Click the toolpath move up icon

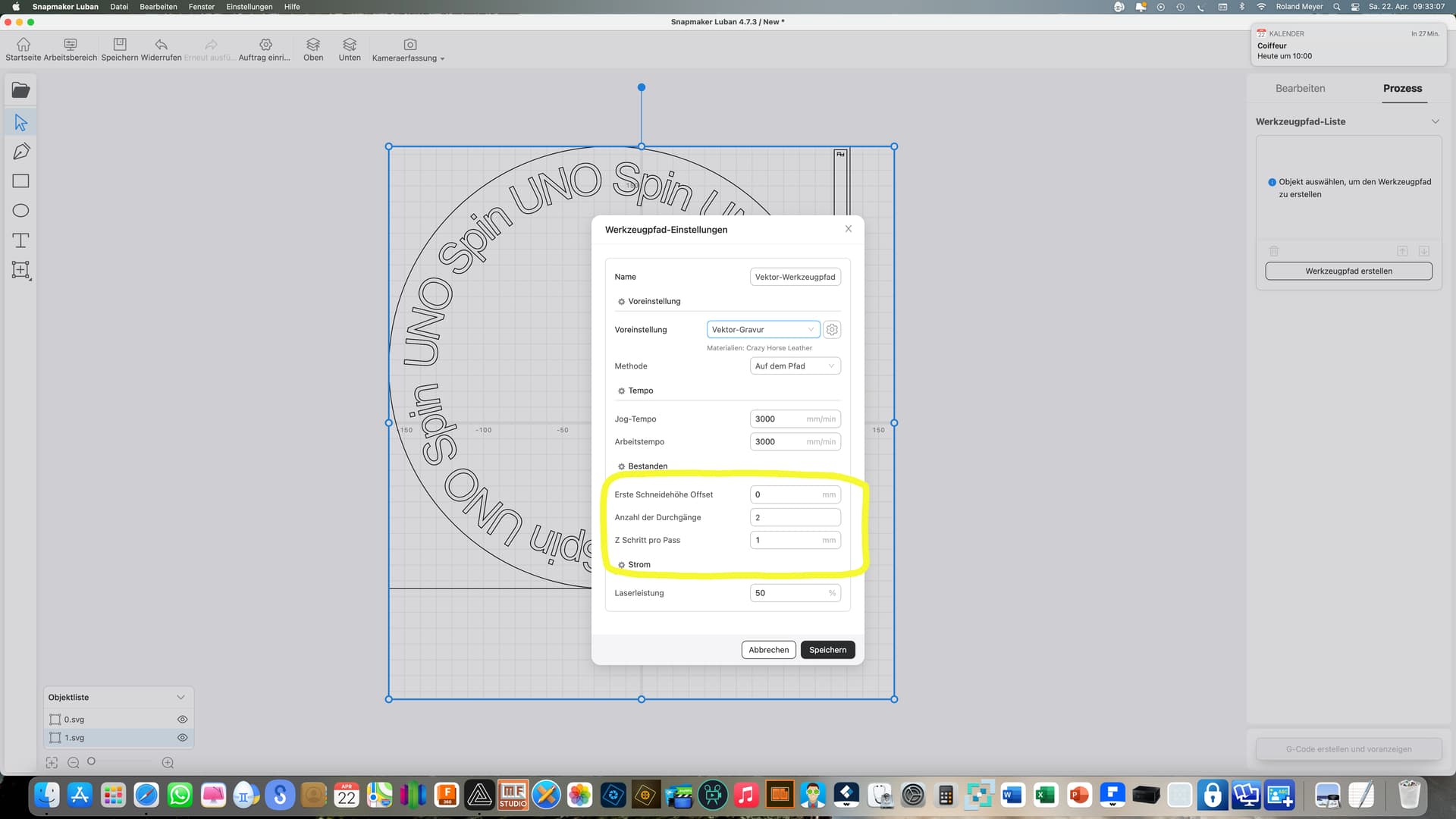click(1402, 251)
